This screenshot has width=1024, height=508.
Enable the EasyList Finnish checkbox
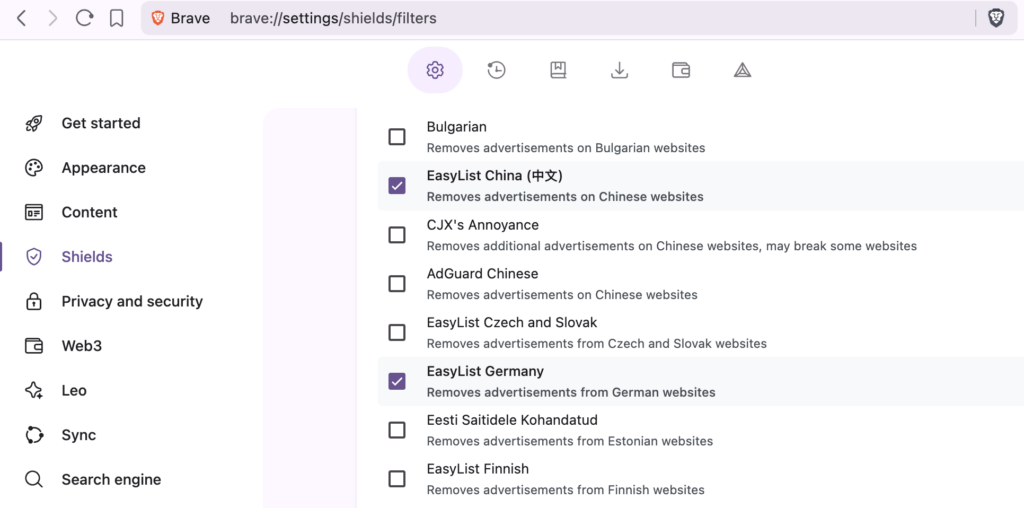[397, 479]
